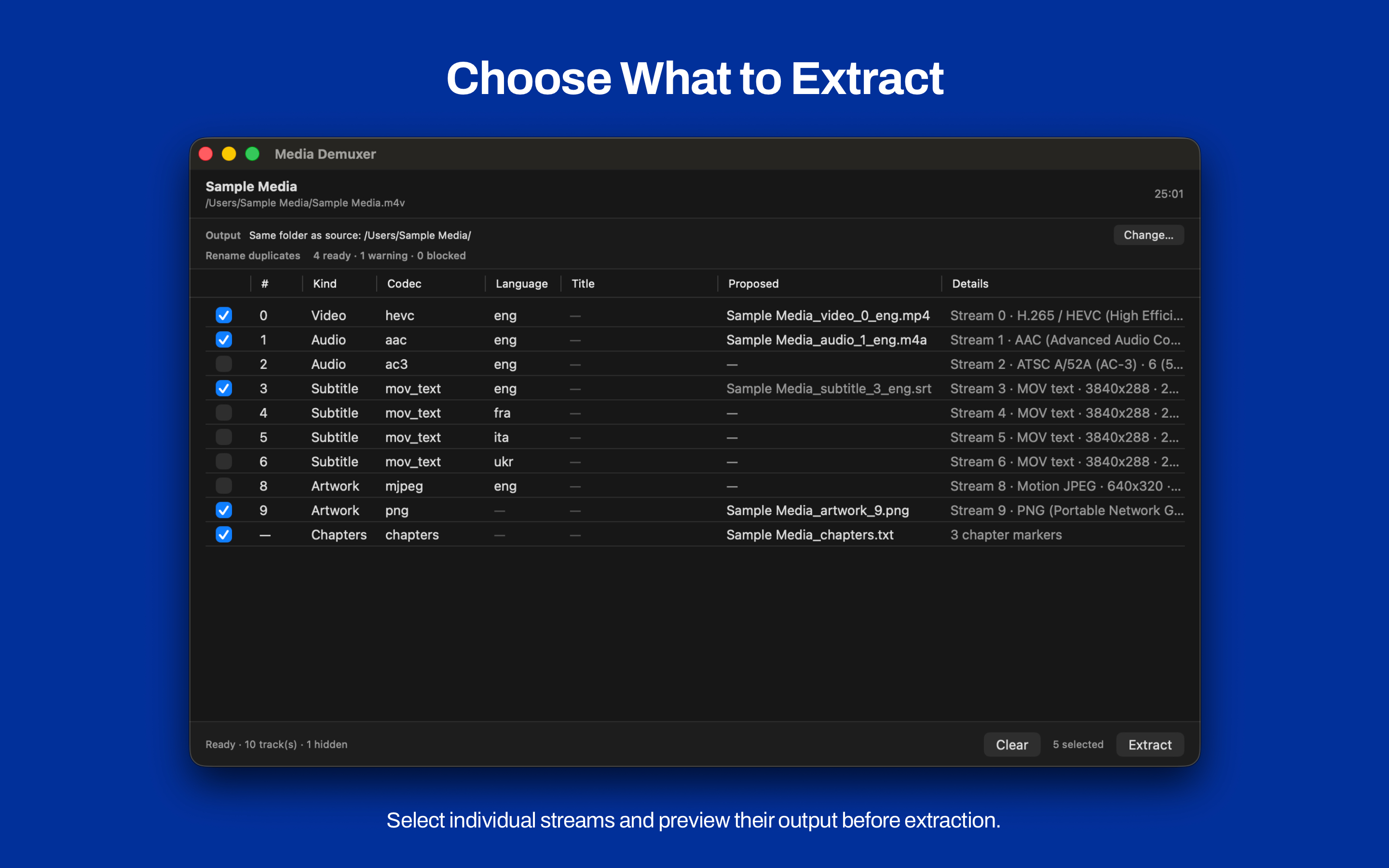Enable the mjpeg Artwork stream 8 checkbox

[x=224, y=486]
